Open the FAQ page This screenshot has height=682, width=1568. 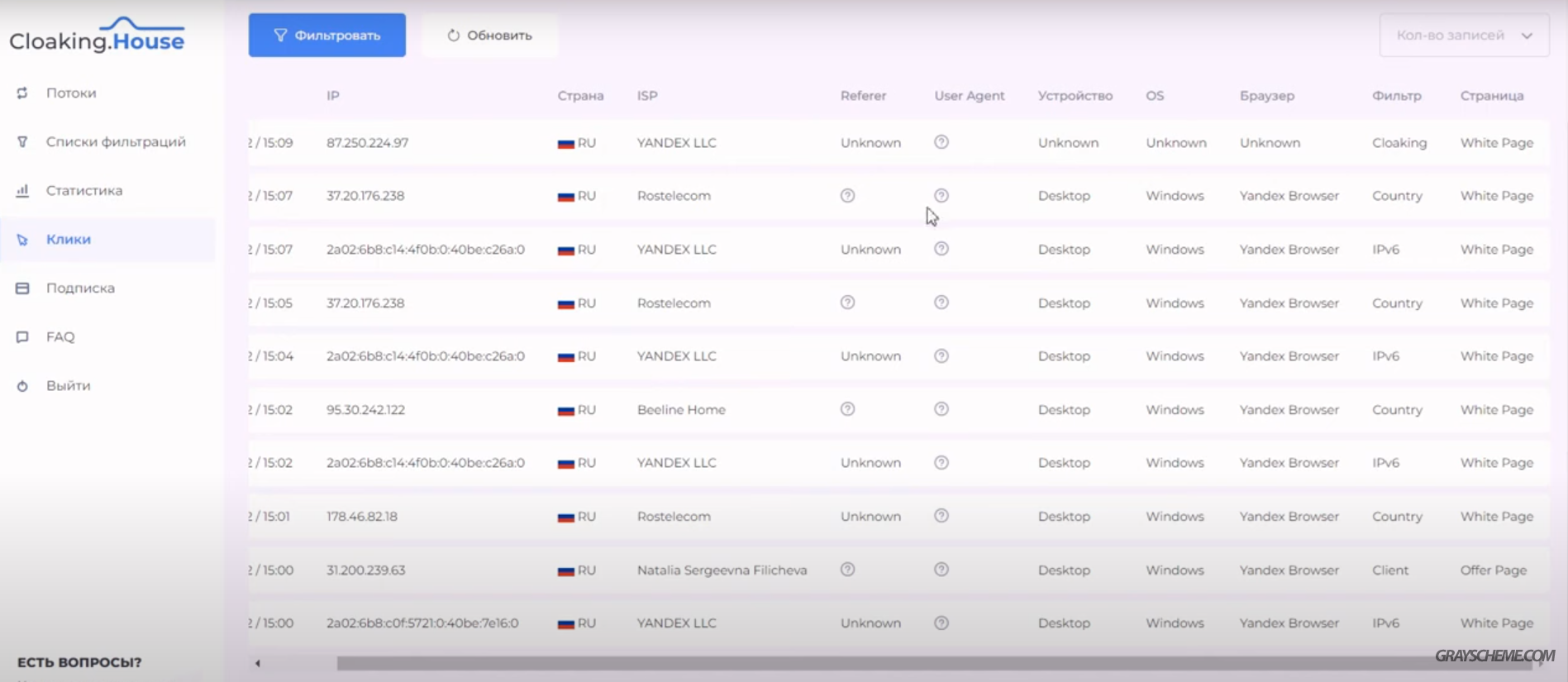[x=60, y=336]
